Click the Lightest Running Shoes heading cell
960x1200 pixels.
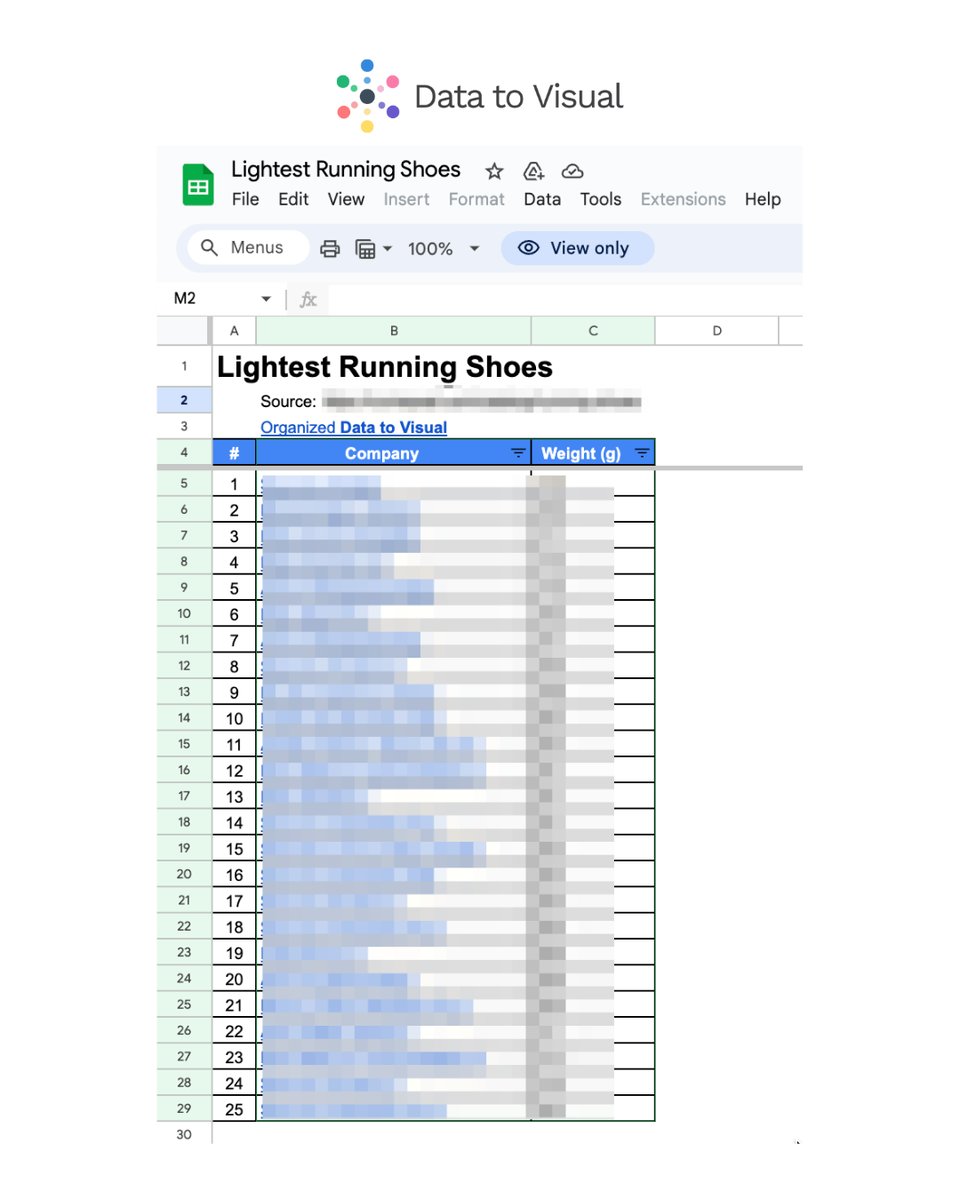pos(385,367)
